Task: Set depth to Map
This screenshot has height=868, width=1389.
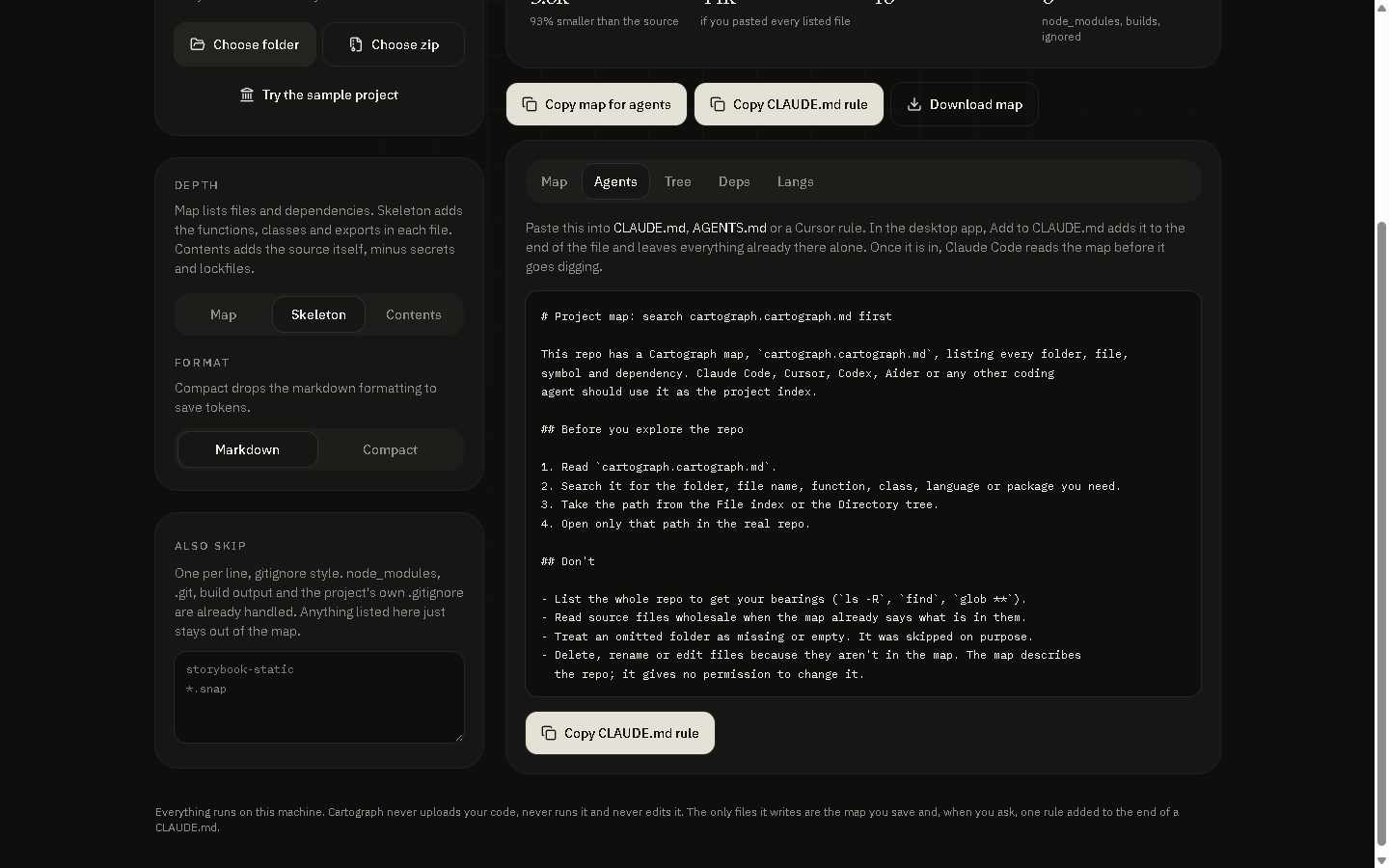Action: (x=224, y=314)
